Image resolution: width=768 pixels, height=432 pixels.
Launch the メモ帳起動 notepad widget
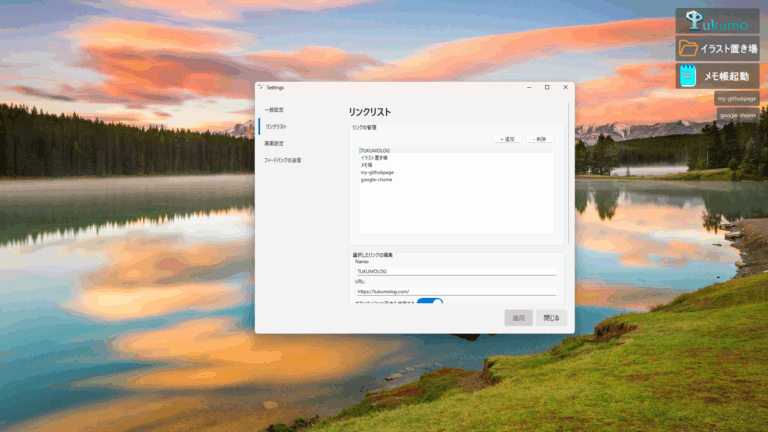click(717, 76)
